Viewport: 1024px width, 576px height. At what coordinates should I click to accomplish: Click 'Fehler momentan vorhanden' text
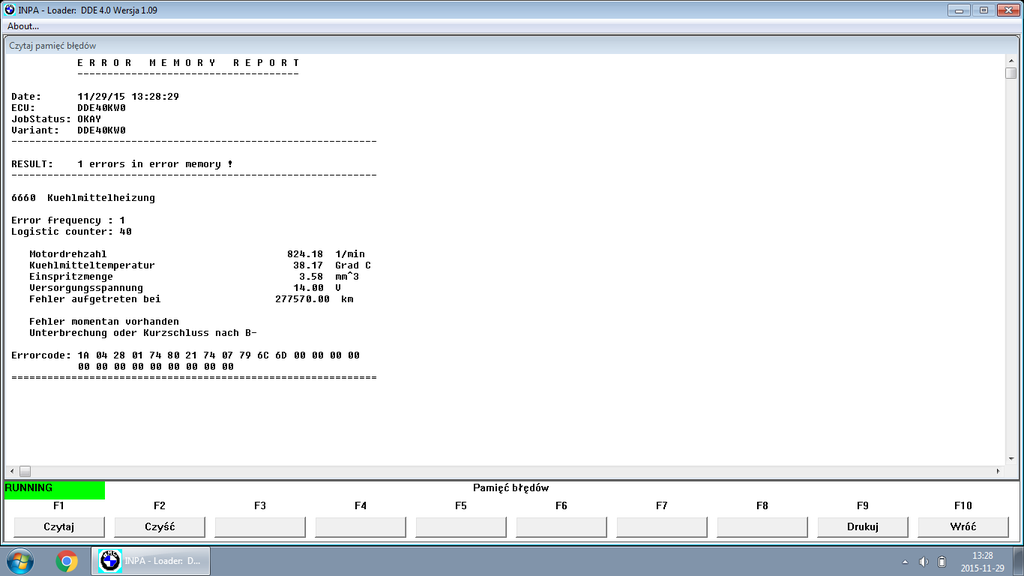(x=104, y=321)
